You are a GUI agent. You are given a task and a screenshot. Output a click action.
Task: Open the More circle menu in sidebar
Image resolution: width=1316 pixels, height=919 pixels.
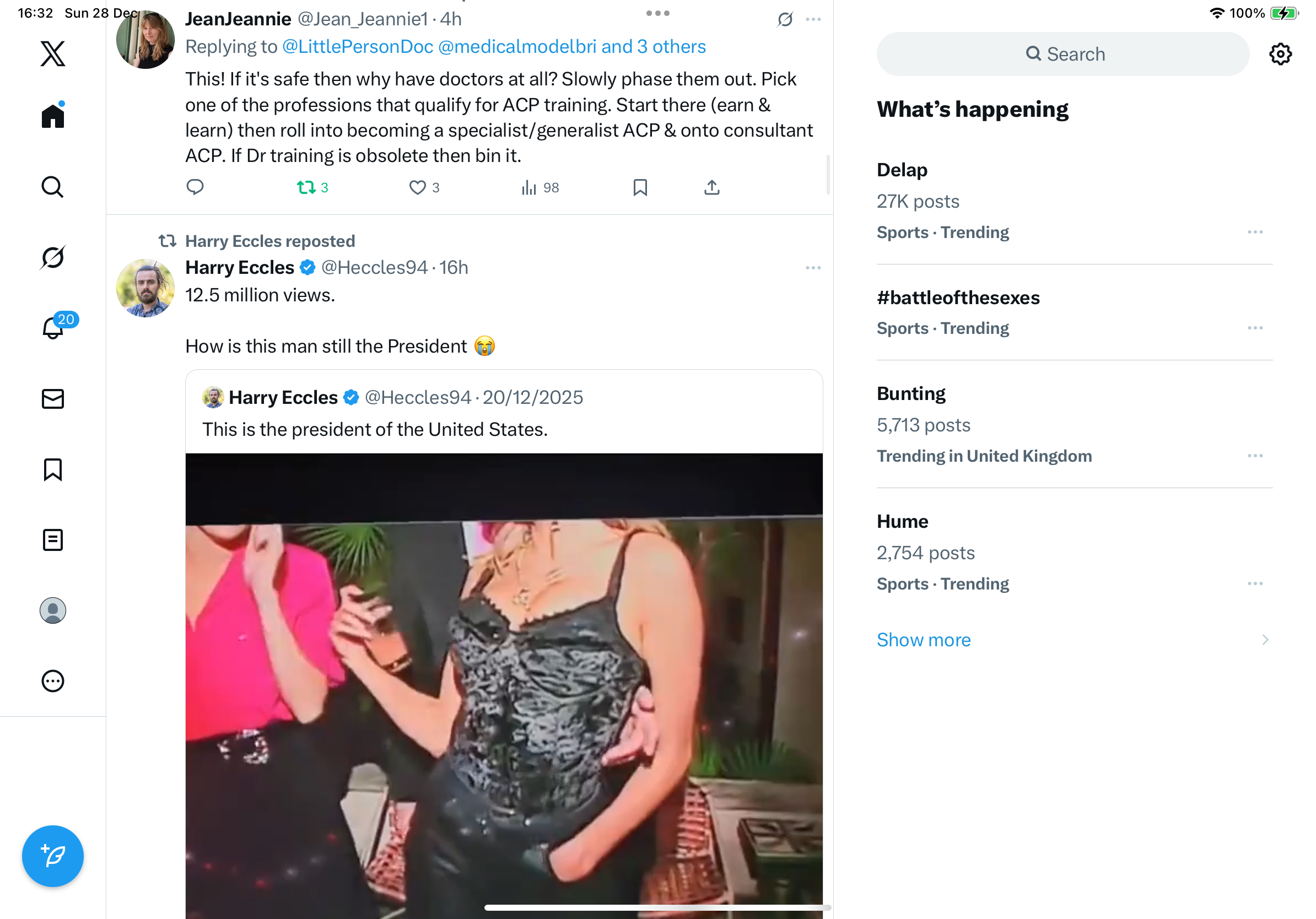53,680
